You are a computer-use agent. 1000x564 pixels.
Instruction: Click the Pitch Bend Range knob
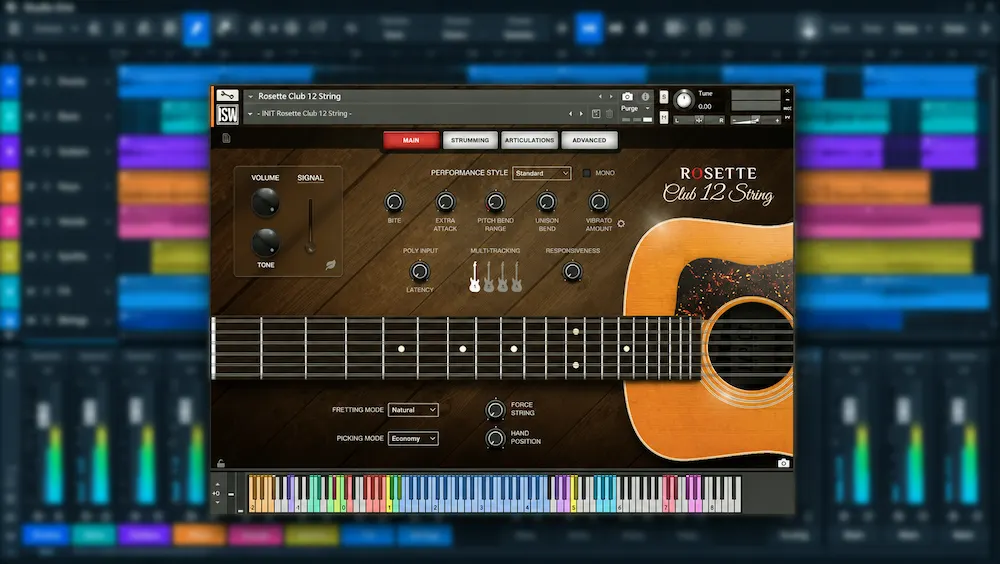point(496,202)
